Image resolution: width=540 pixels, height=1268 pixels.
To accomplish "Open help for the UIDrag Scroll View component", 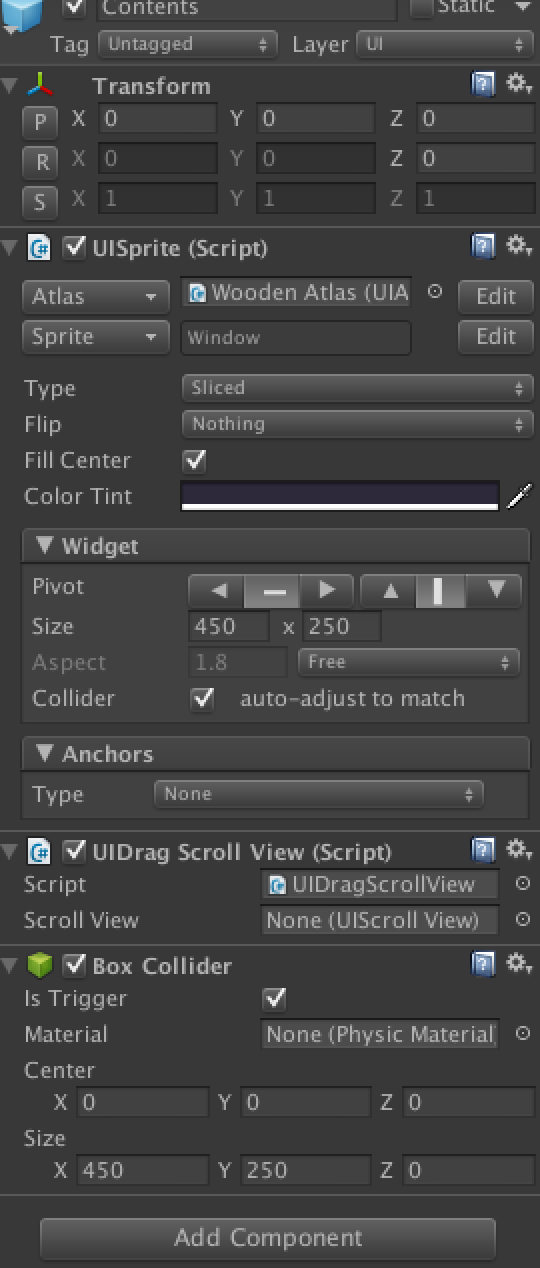I will pos(483,851).
